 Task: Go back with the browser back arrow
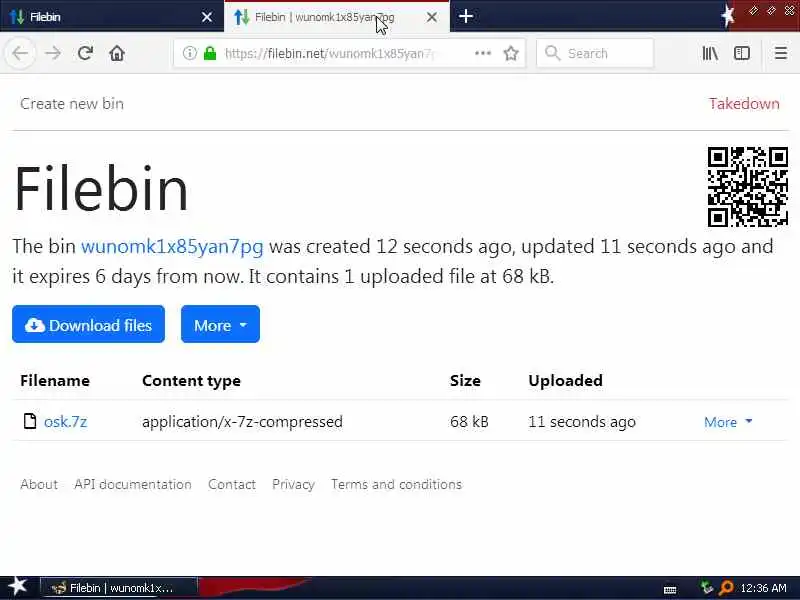pyautogui.click(x=20, y=53)
